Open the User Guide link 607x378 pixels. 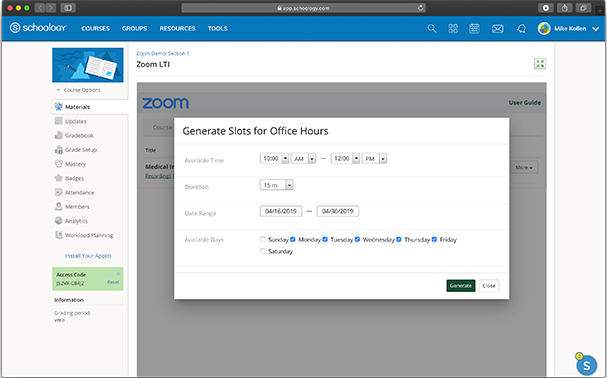point(525,103)
